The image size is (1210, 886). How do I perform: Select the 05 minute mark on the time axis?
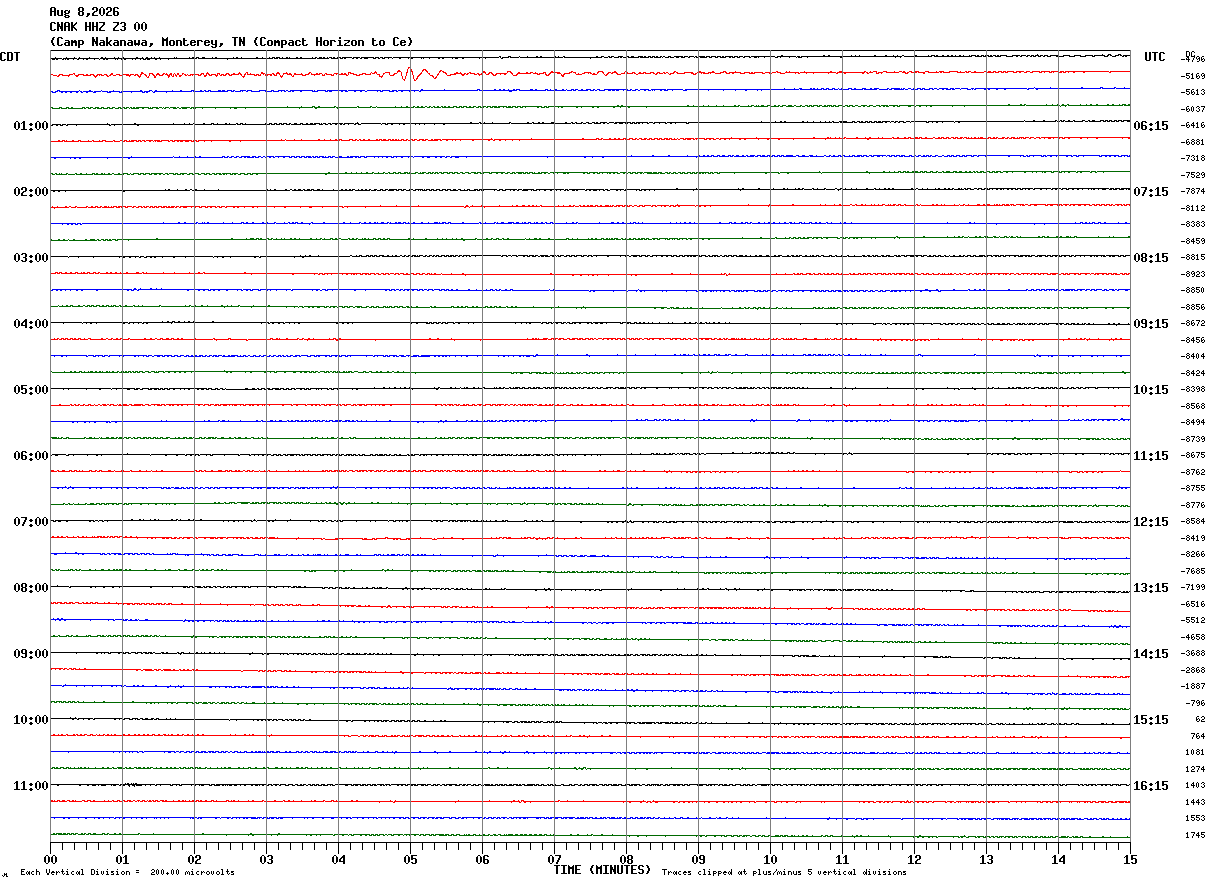coord(410,860)
